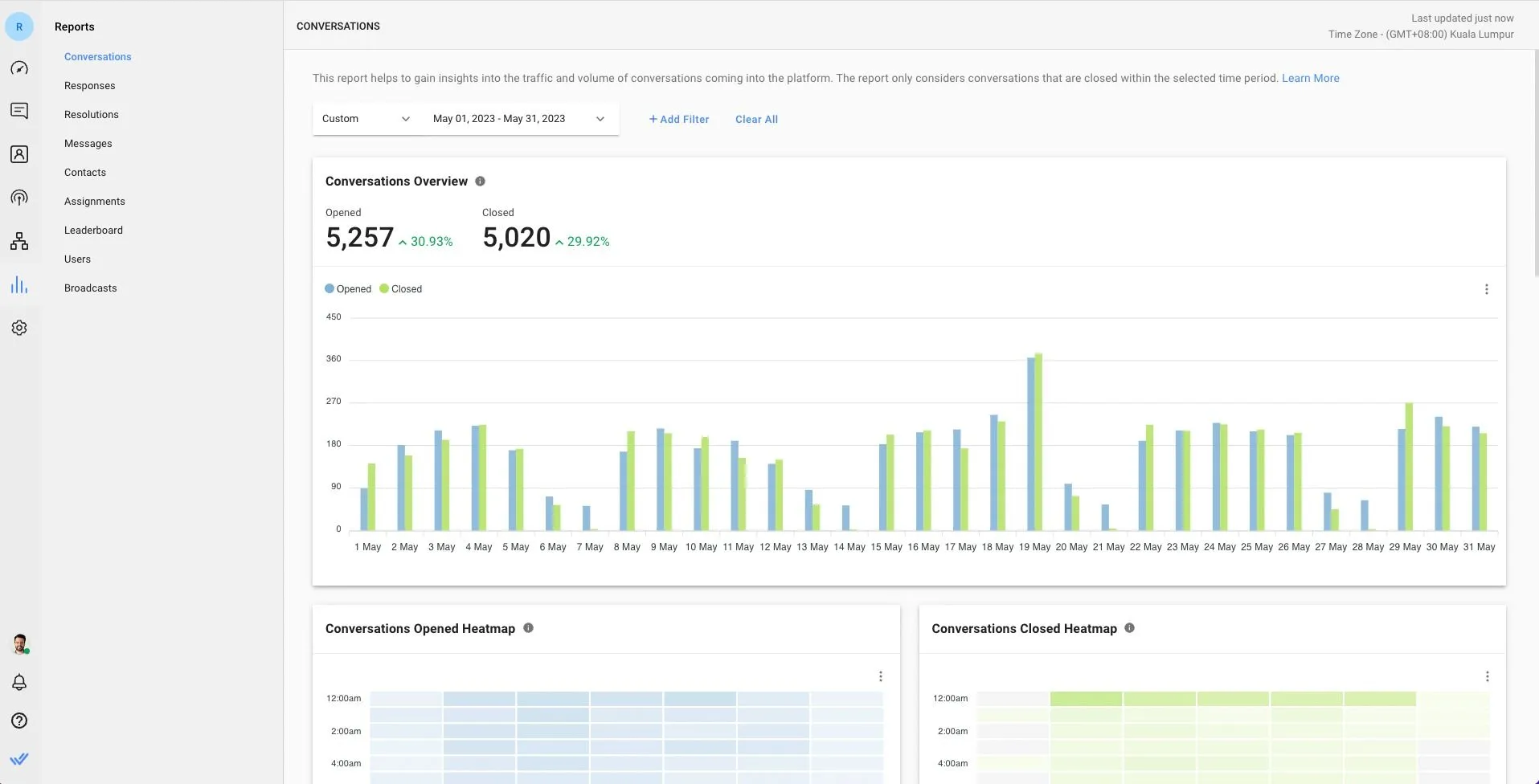
Task: Open the Messages inbox icon in sidebar
Action: [19, 111]
